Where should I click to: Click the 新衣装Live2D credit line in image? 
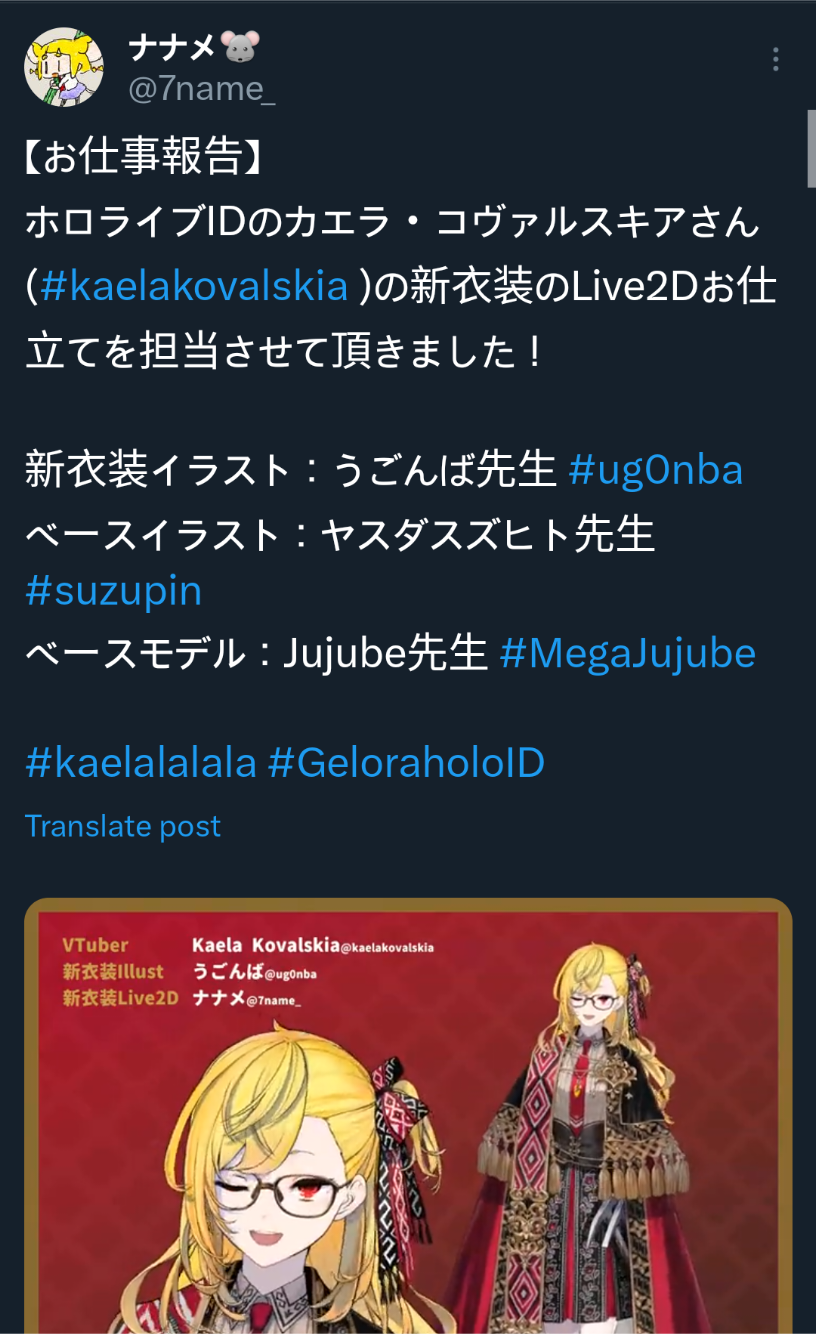[x=182, y=998]
